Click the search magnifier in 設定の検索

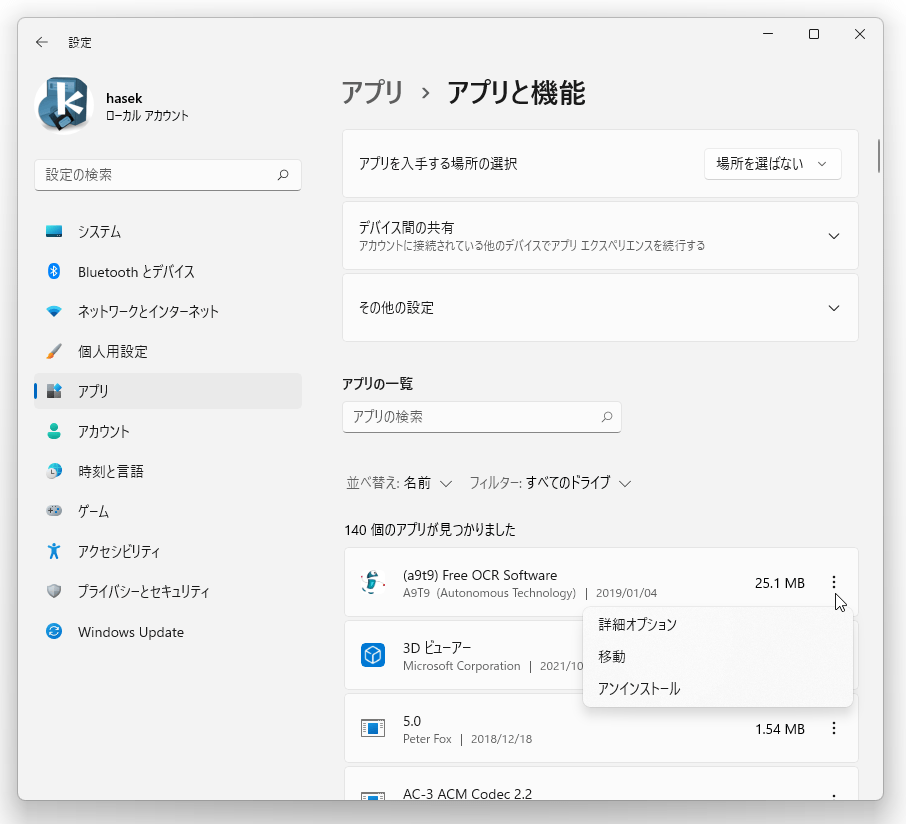pyautogui.click(x=283, y=175)
